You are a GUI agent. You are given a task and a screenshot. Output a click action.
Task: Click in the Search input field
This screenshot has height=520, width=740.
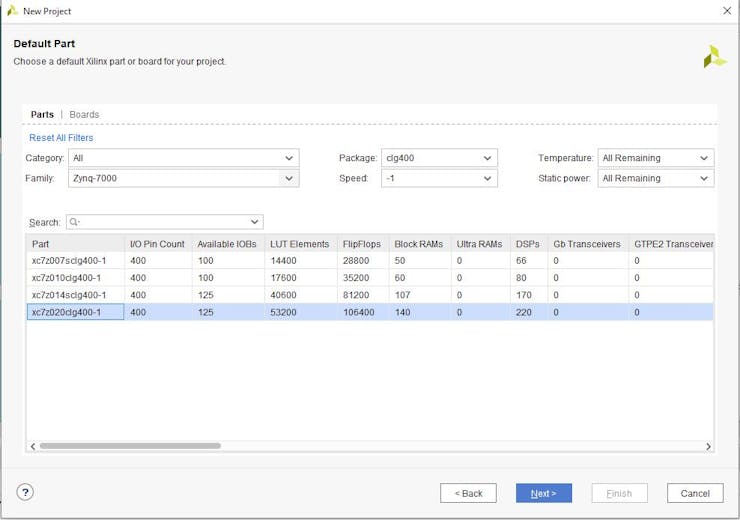165,222
